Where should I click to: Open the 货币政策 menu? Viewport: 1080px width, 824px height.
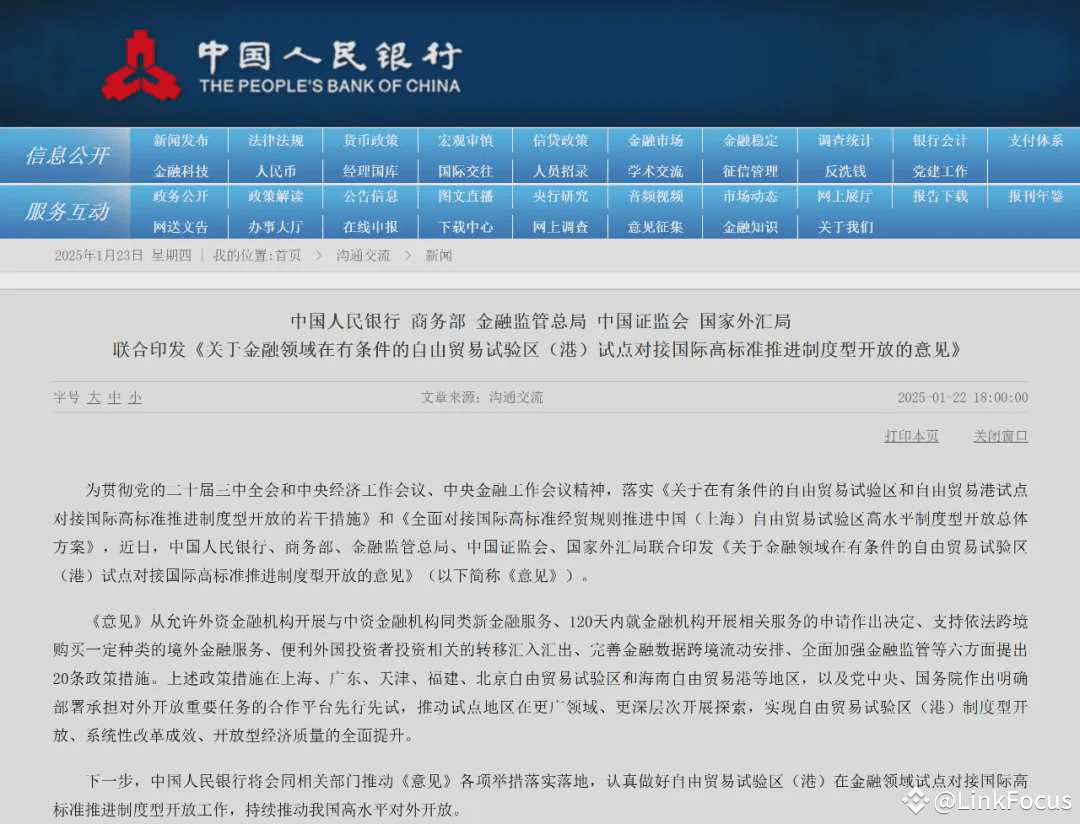point(371,140)
